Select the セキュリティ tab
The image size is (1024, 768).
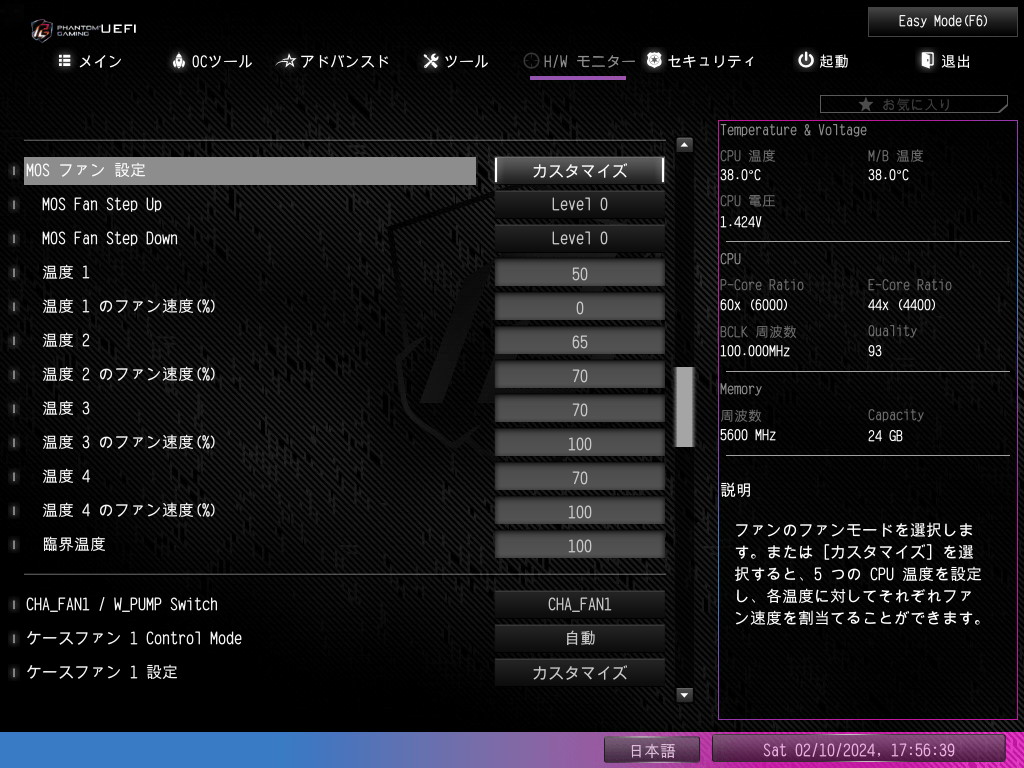click(700, 61)
